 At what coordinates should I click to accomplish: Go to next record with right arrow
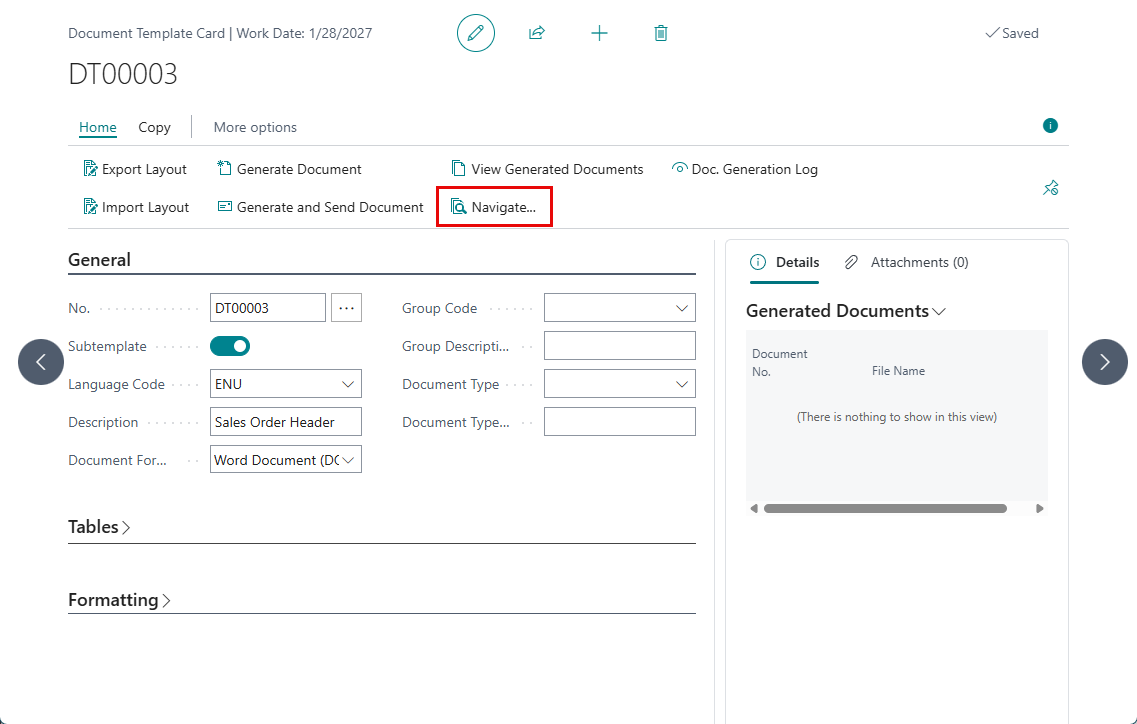click(1104, 362)
